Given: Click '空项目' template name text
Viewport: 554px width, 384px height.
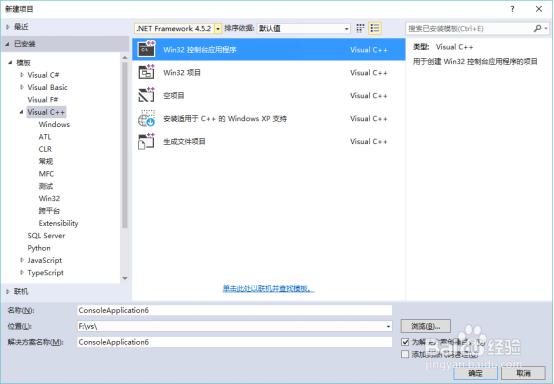Looking at the screenshot, I should click(x=173, y=95).
